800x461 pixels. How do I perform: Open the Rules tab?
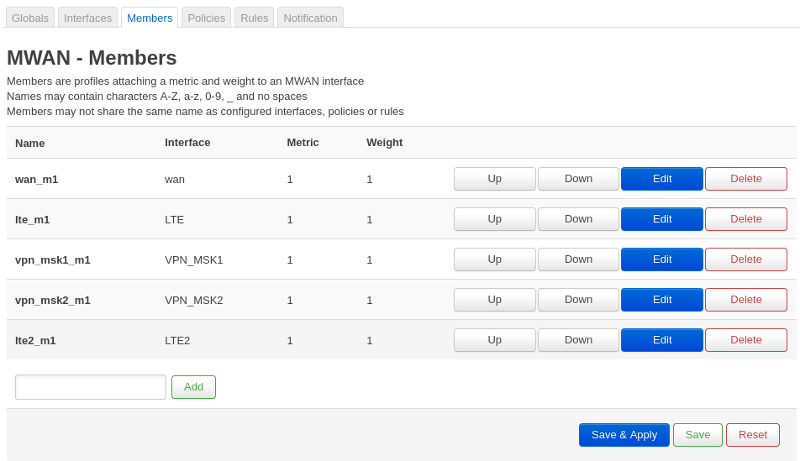pyautogui.click(x=254, y=18)
